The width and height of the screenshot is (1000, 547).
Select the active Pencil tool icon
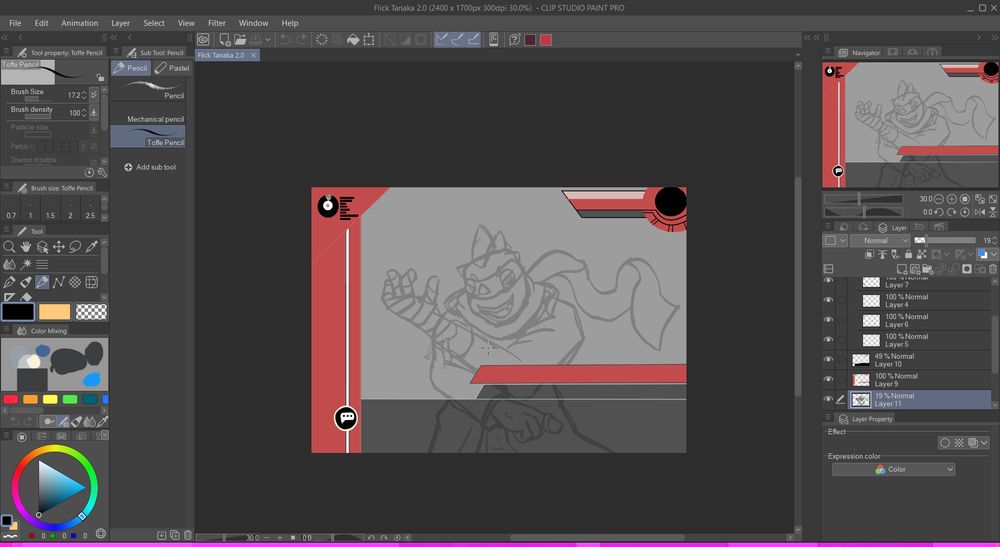42,282
